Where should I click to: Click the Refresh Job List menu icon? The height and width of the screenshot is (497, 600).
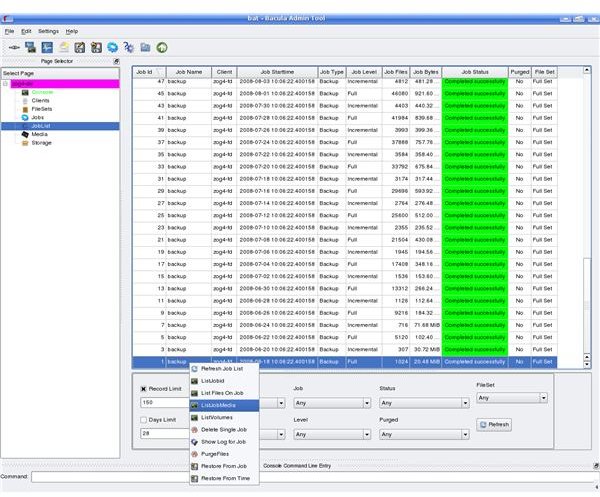[x=194, y=369]
